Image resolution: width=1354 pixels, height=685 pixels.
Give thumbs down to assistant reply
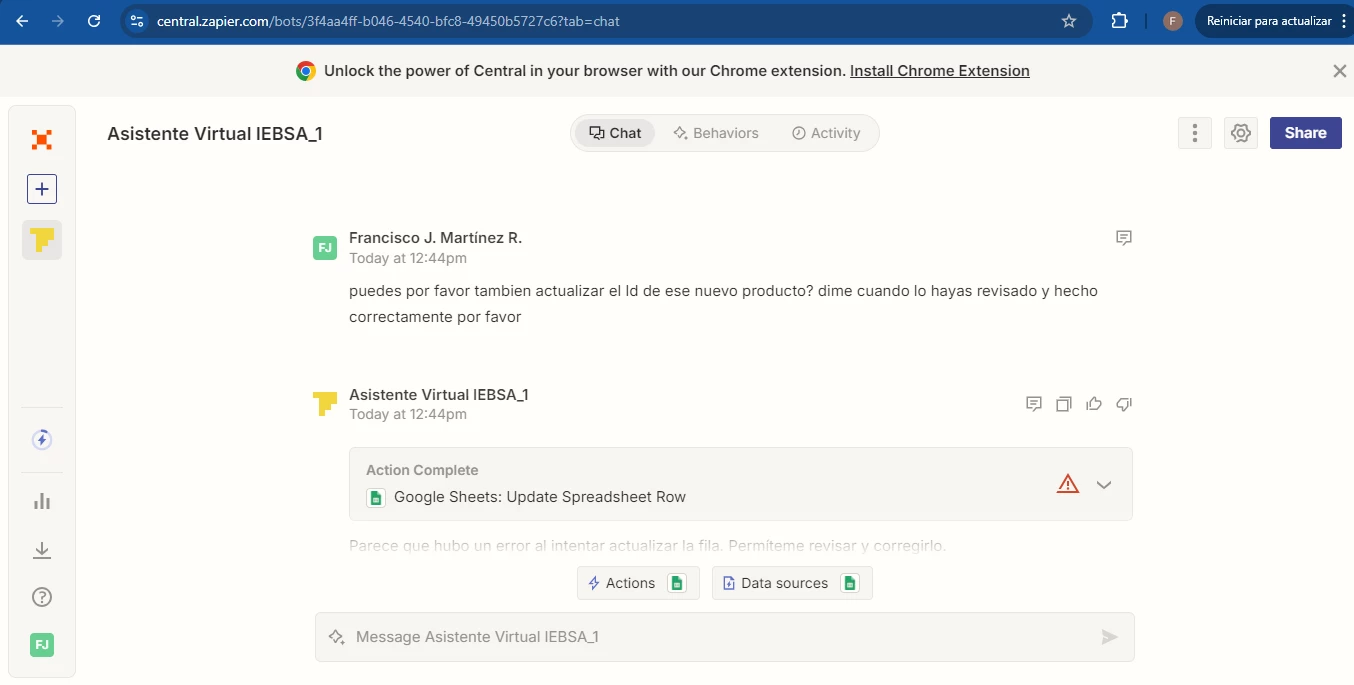pos(1124,404)
